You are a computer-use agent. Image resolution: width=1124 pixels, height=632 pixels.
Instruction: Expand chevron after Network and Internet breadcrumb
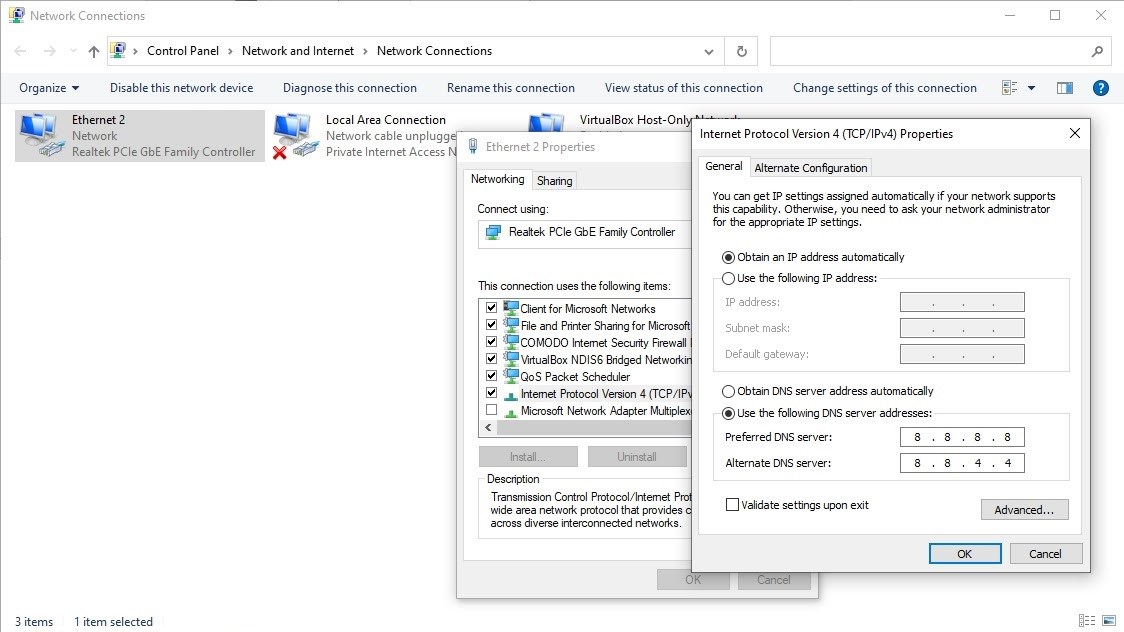365,51
